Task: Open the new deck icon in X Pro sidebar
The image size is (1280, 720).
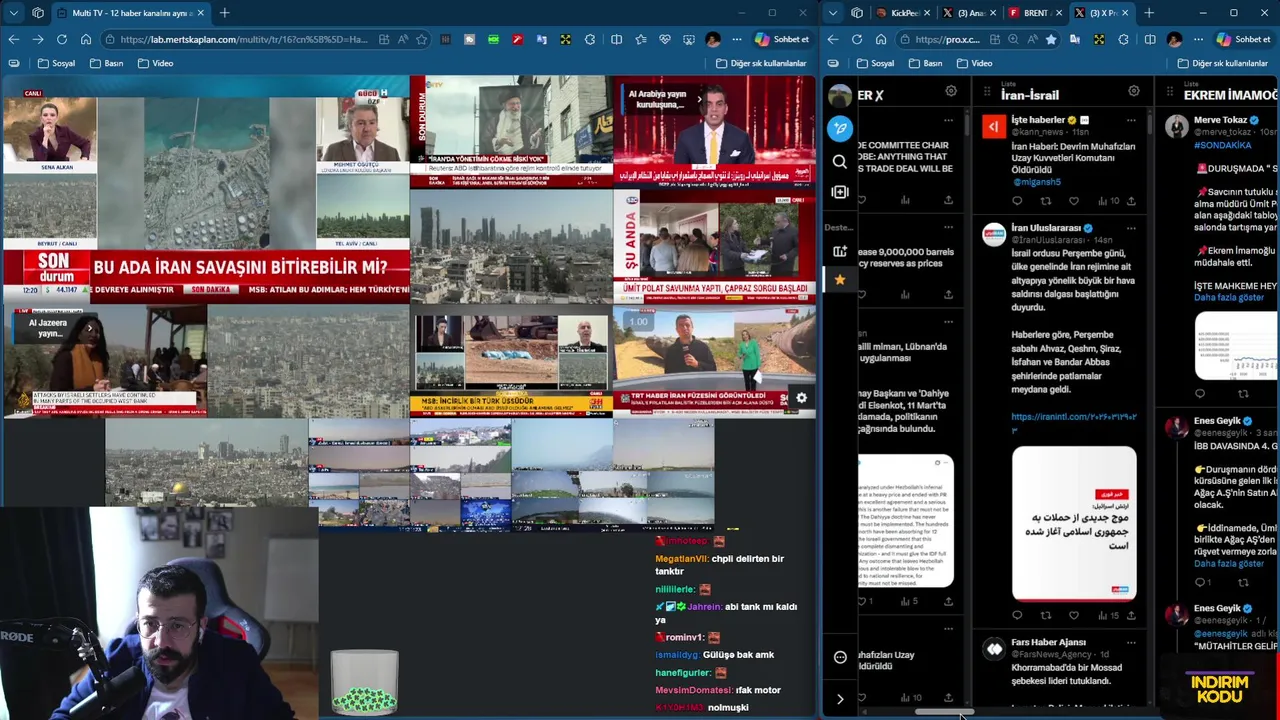Action: [x=840, y=251]
